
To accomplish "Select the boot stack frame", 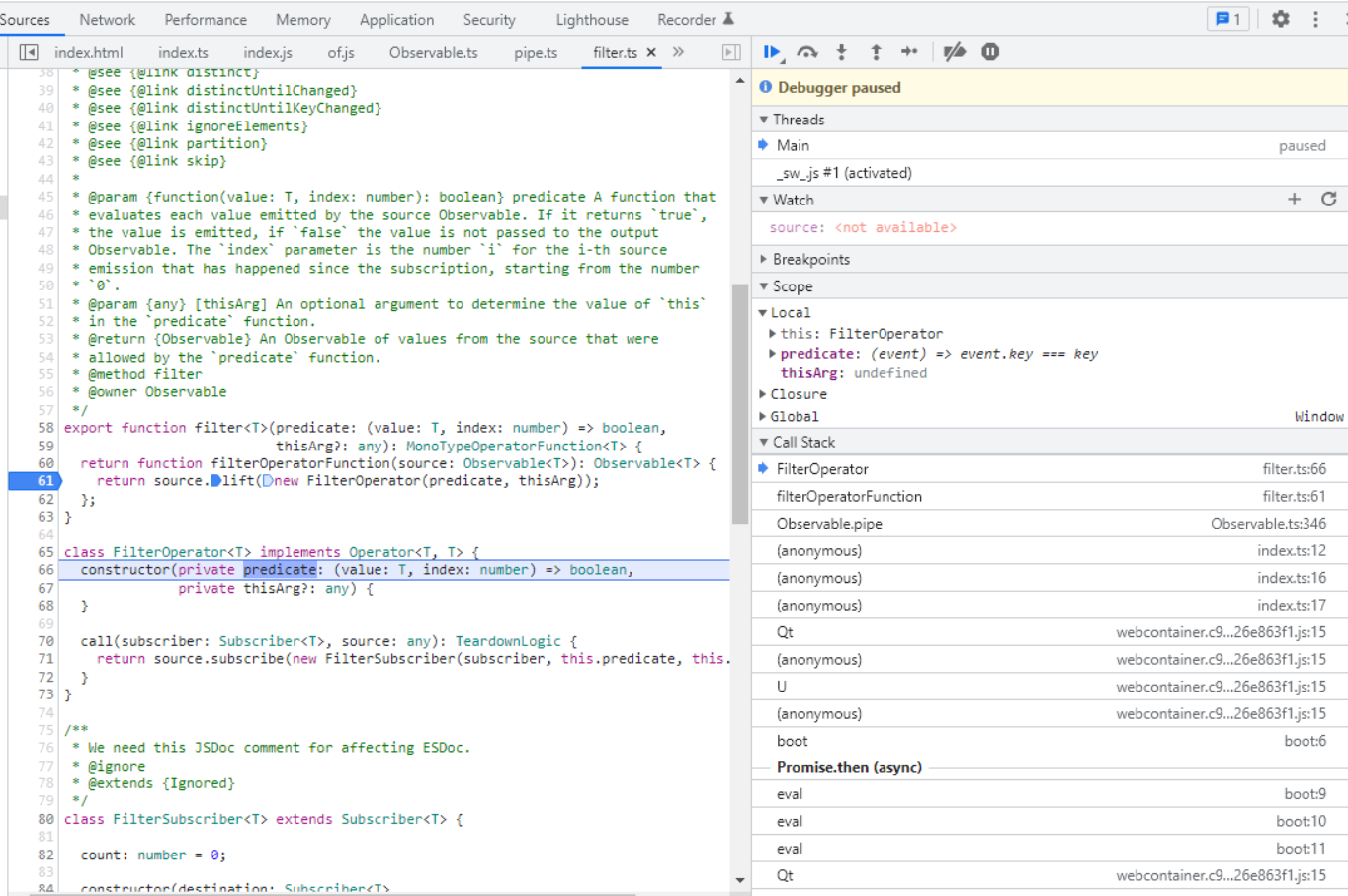I will click(x=1050, y=741).
